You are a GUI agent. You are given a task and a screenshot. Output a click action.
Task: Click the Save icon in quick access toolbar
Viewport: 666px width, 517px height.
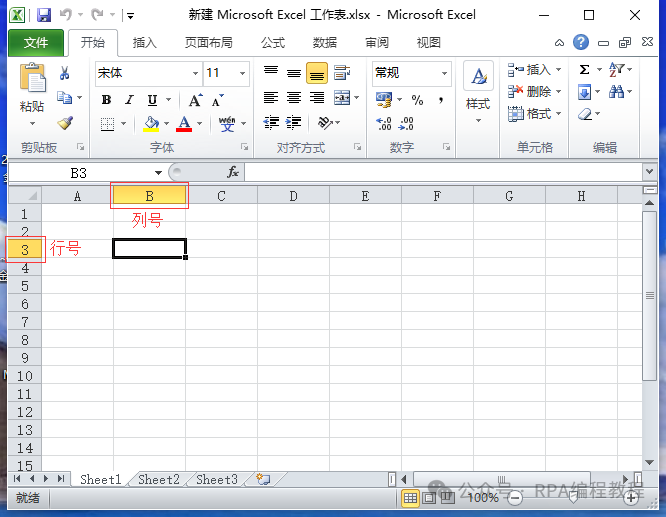coord(44,15)
